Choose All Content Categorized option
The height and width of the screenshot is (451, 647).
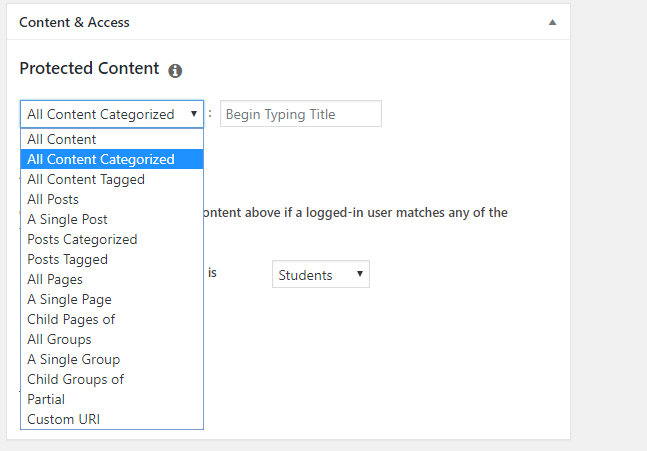click(x=112, y=159)
